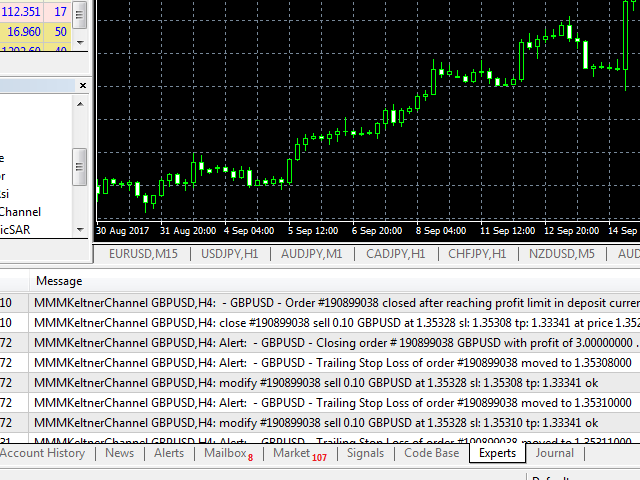This screenshot has width=640, height=480.
Task: Open the AUDJPY,M1 chart tab
Action: (x=311, y=254)
